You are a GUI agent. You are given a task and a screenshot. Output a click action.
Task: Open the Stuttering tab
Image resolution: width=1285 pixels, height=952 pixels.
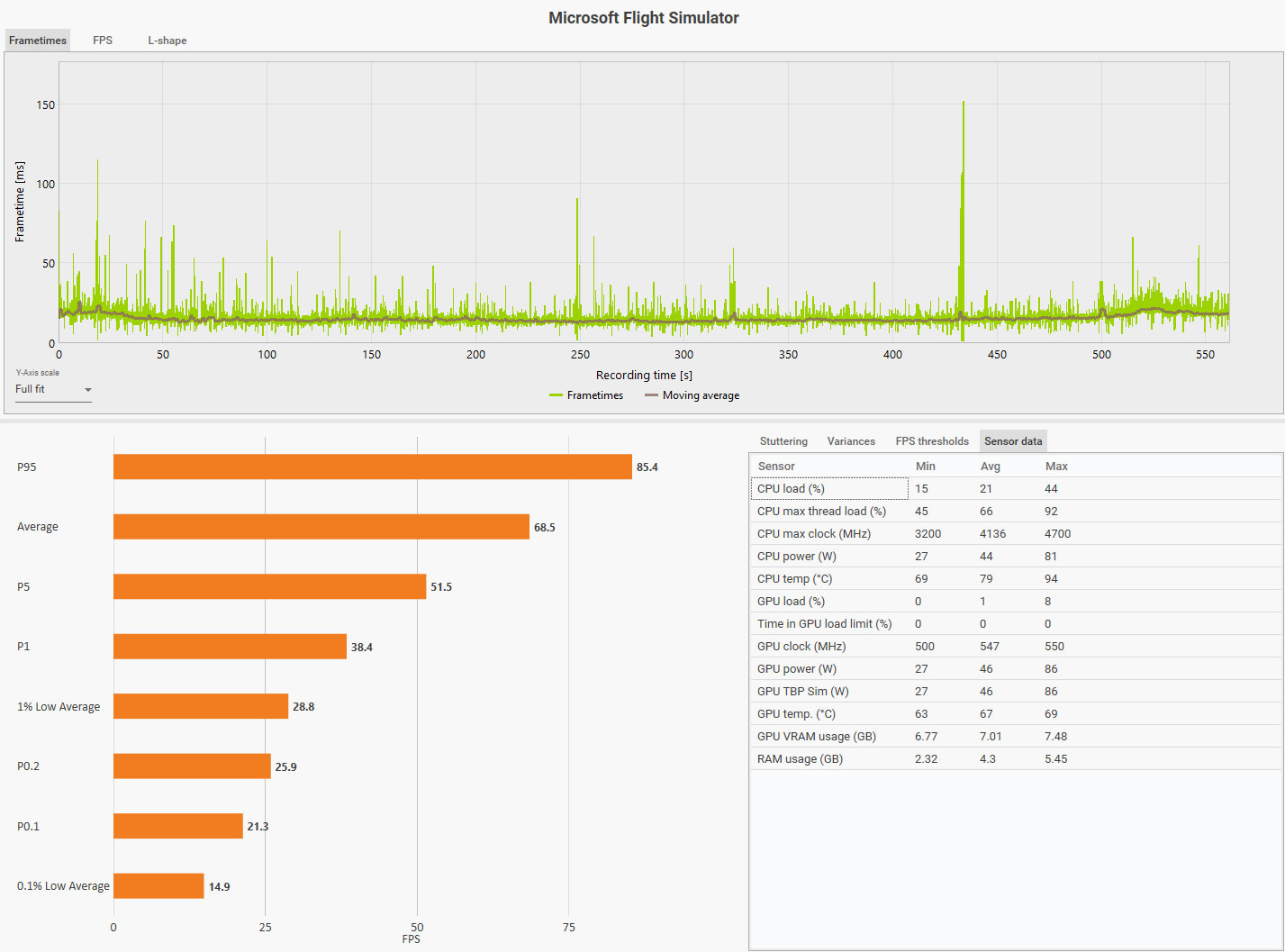pyautogui.click(x=783, y=441)
